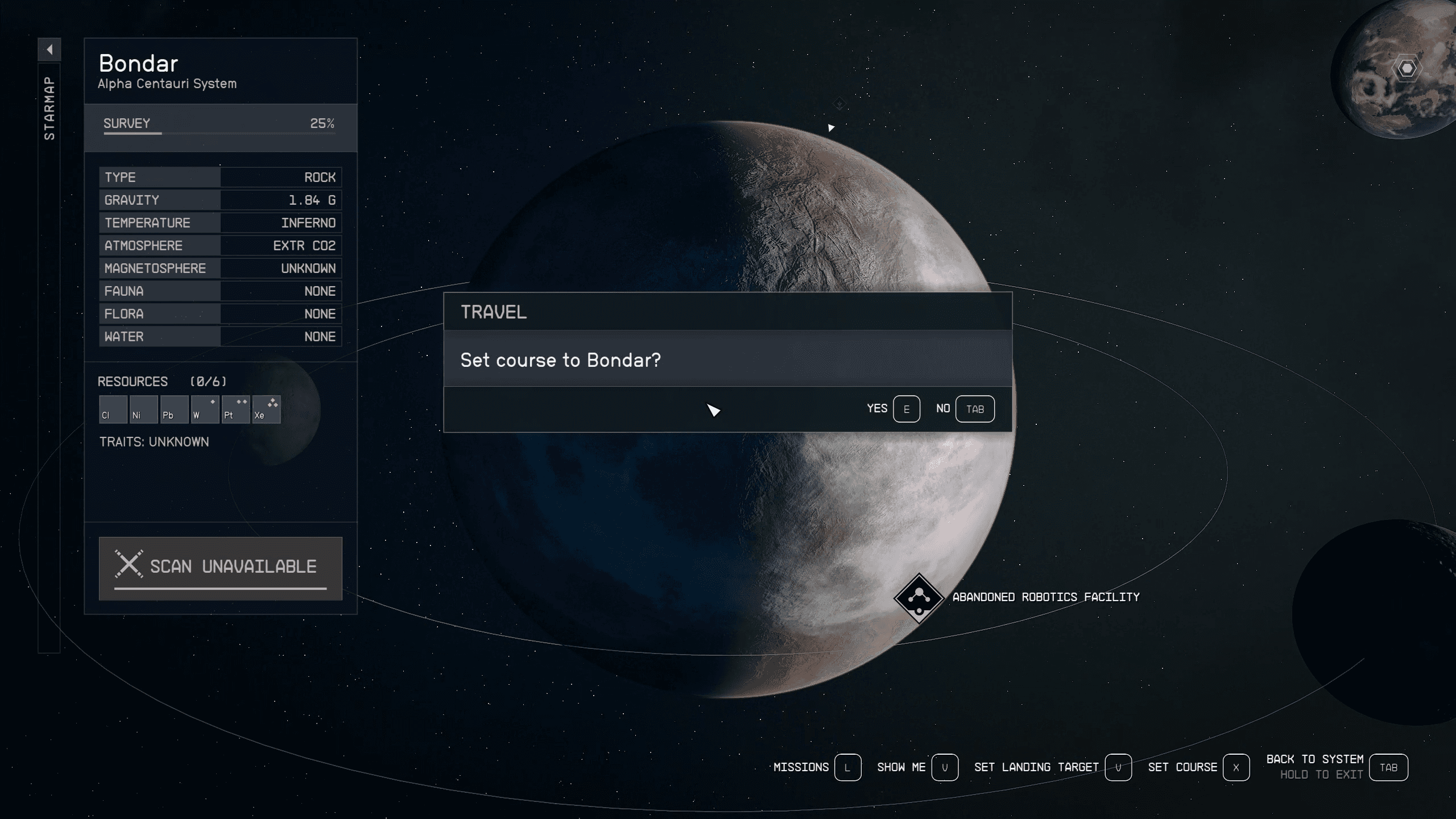
Task: Click the RESOURCES (0/6) heading
Action: pyautogui.click(x=162, y=382)
